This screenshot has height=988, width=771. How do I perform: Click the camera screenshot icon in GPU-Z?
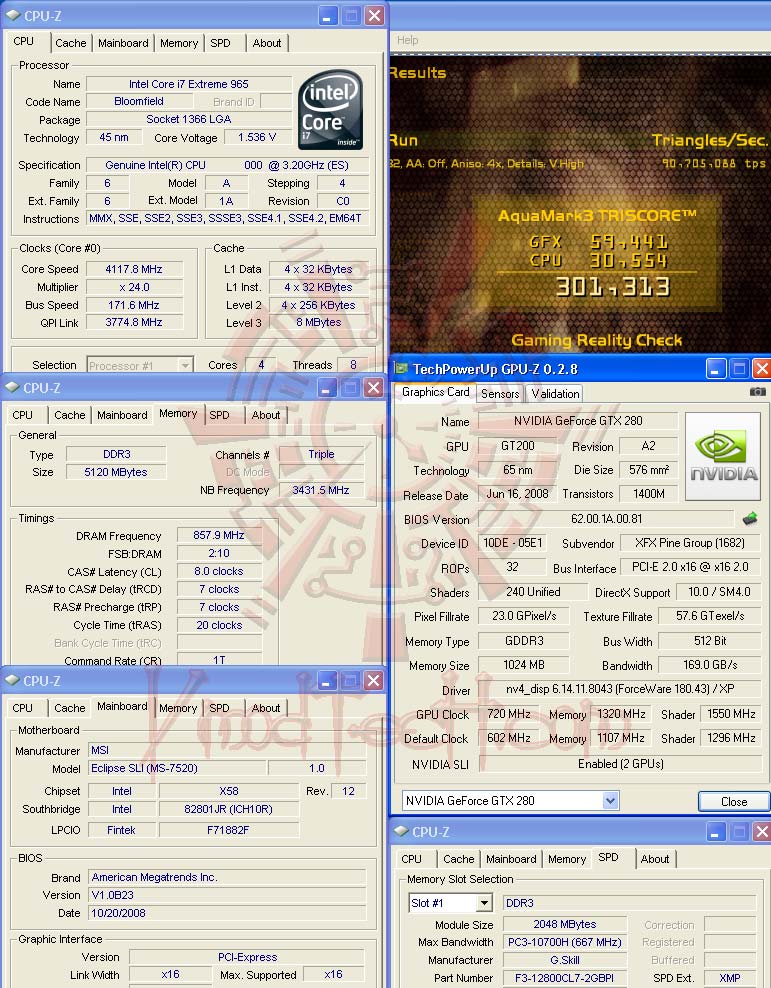[x=758, y=391]
